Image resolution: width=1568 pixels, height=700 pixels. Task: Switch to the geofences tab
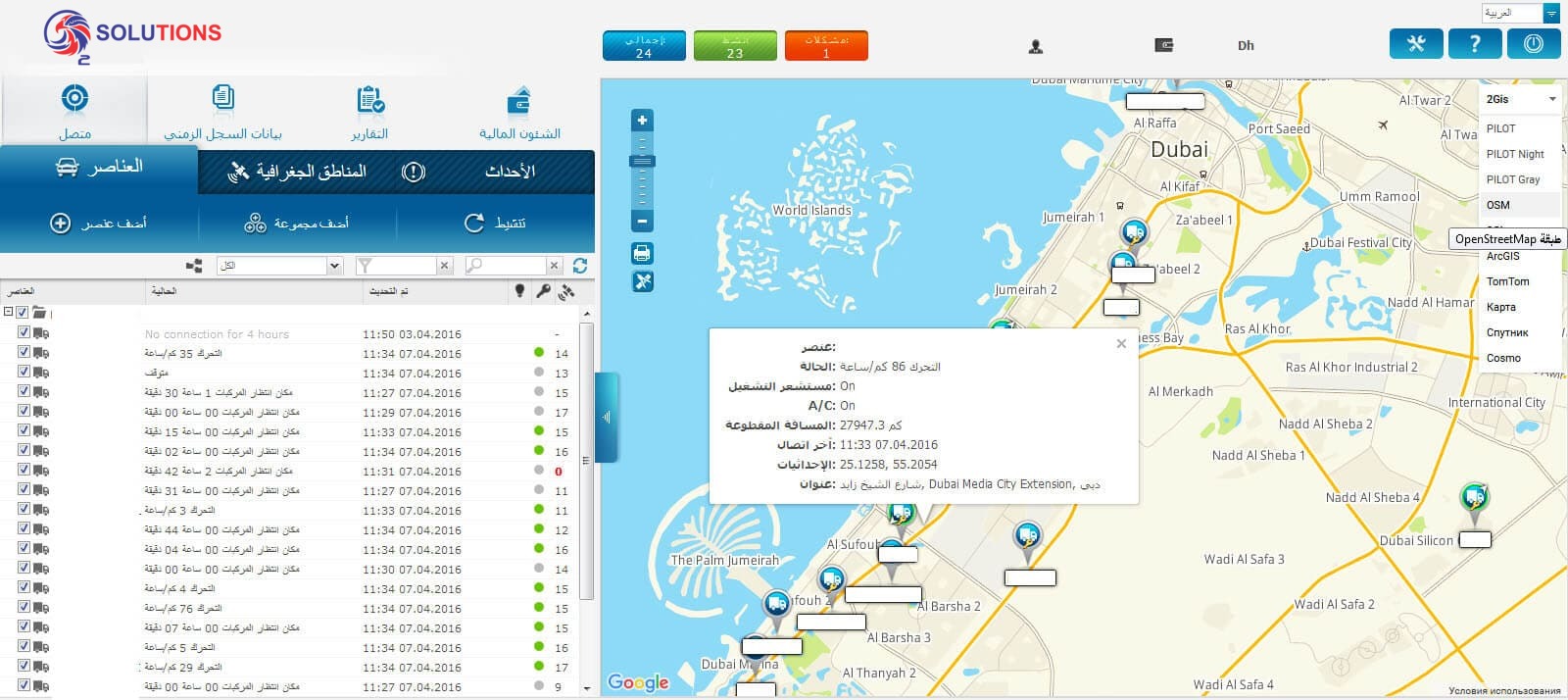click(x=298, y=172)
